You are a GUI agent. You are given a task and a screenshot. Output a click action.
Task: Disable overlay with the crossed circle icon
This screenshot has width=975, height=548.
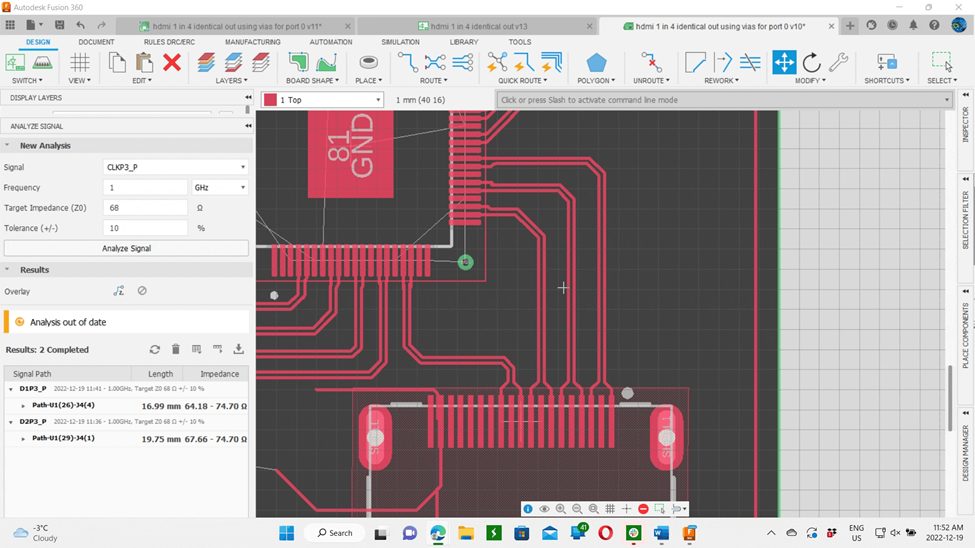[x=142, y=291]
